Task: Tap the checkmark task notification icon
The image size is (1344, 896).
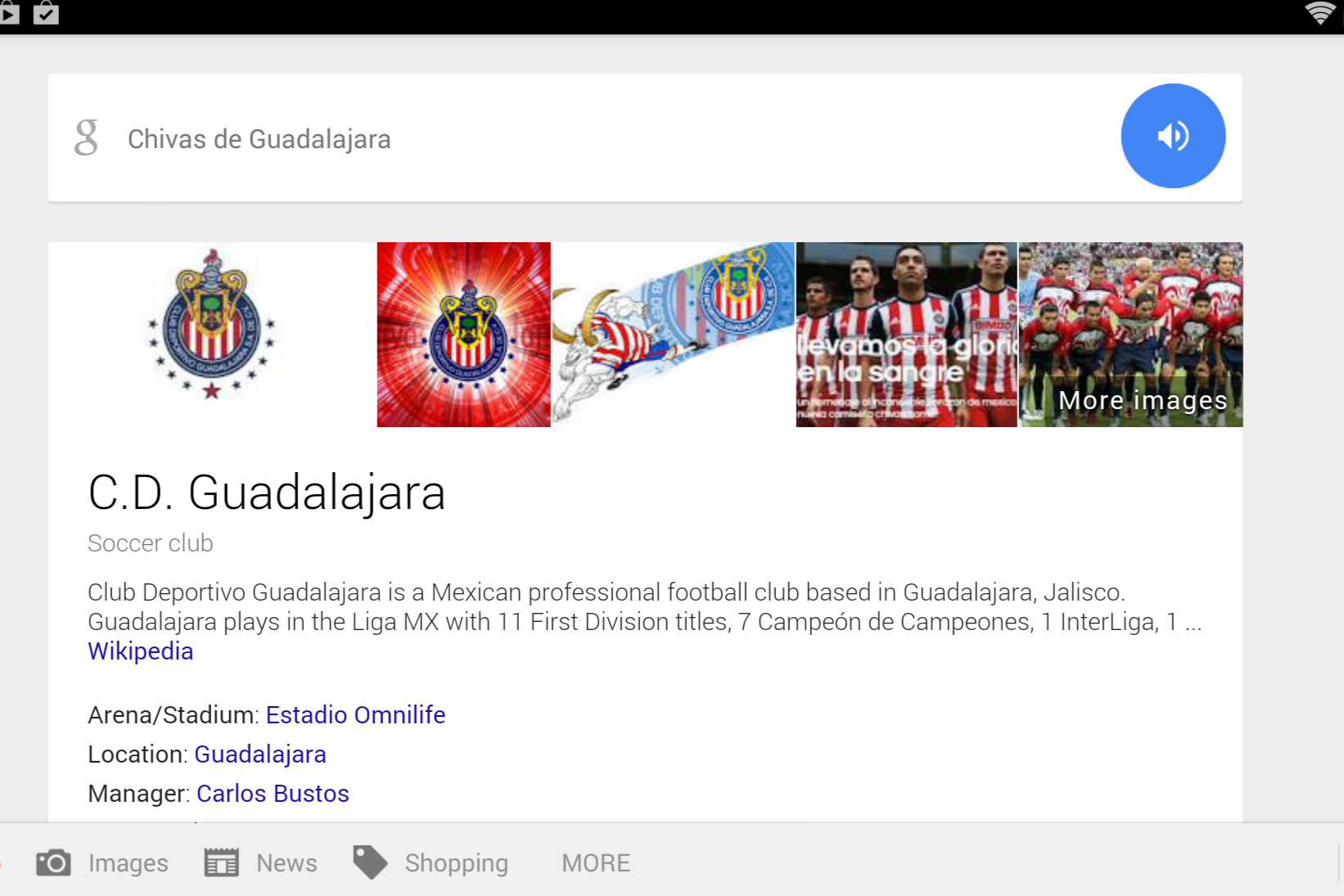Action: 46,13
